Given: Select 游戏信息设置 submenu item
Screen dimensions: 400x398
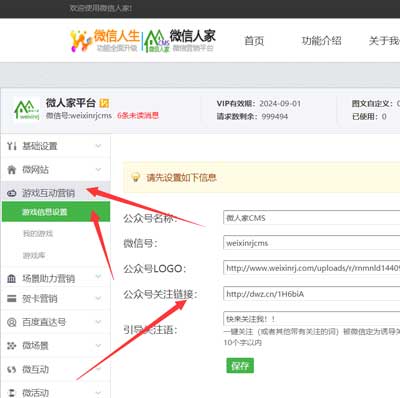Looking at the screenshot, I should point(56,212).
